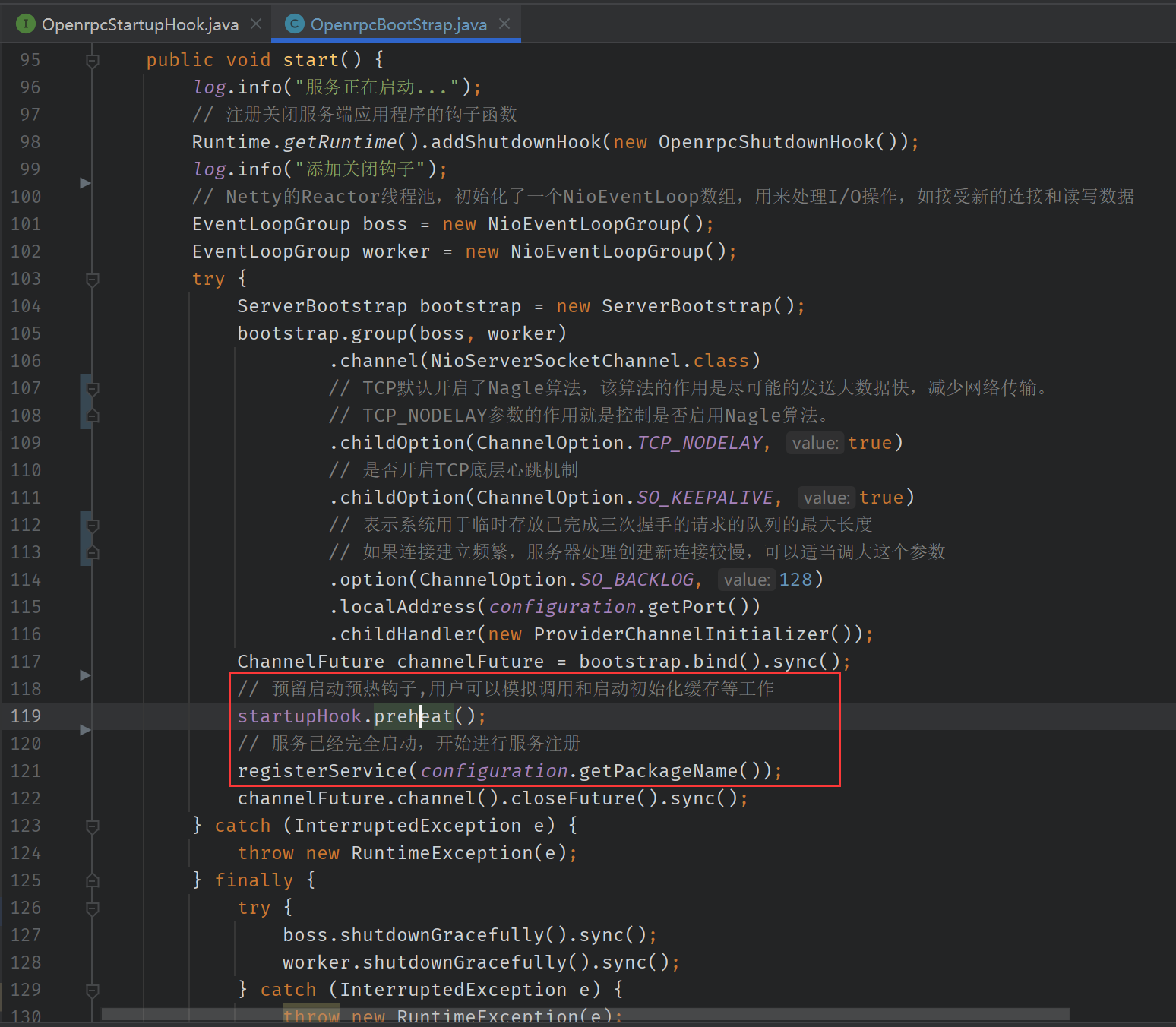Click the gutter arrow marker near line 118
Viewport: 1176px width, 1027px height.
[85, 675]
